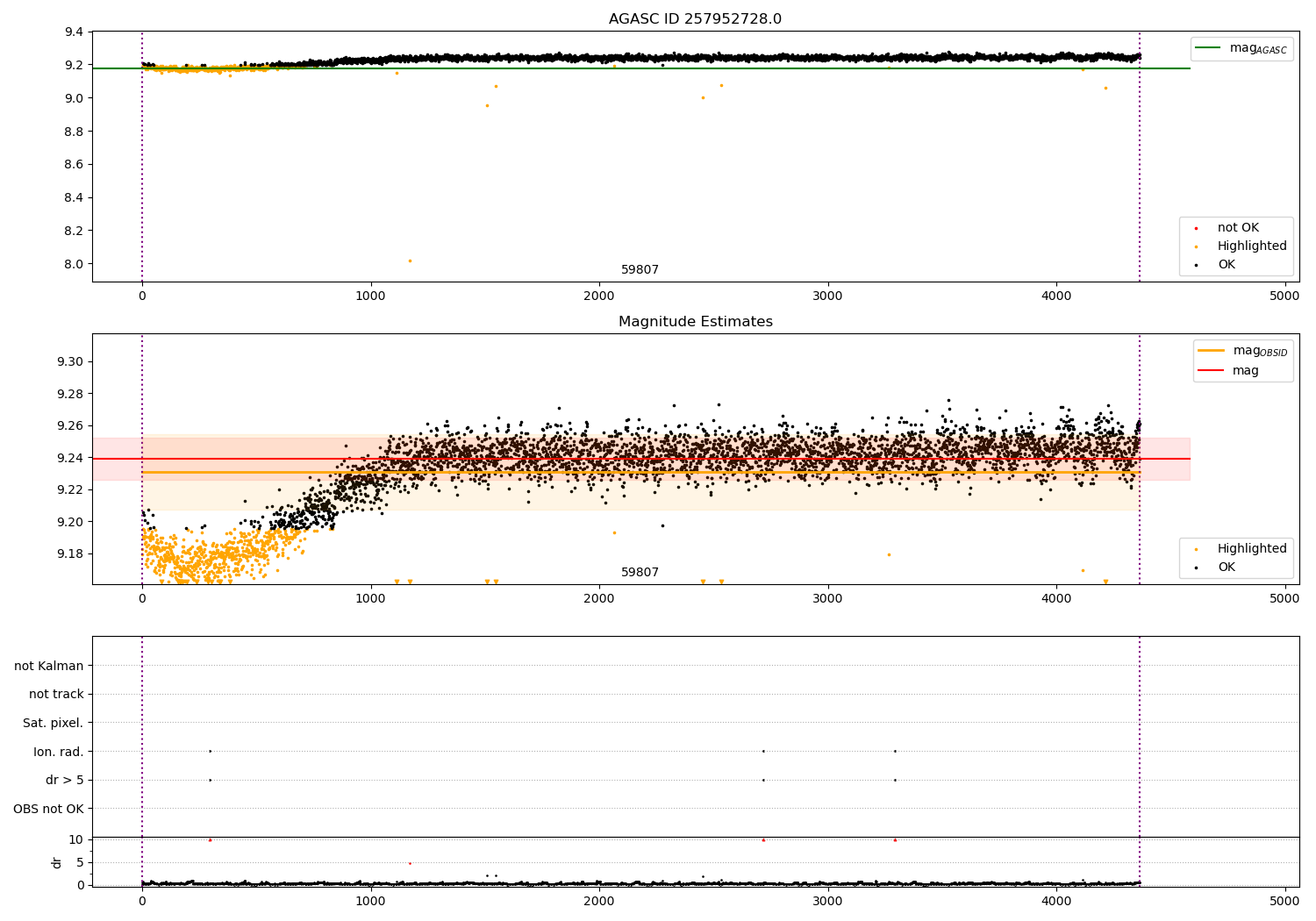Click the first dot on the 'Ion. rad.' row
This screenshot has height=921, width=1316.
click(210, 751)
